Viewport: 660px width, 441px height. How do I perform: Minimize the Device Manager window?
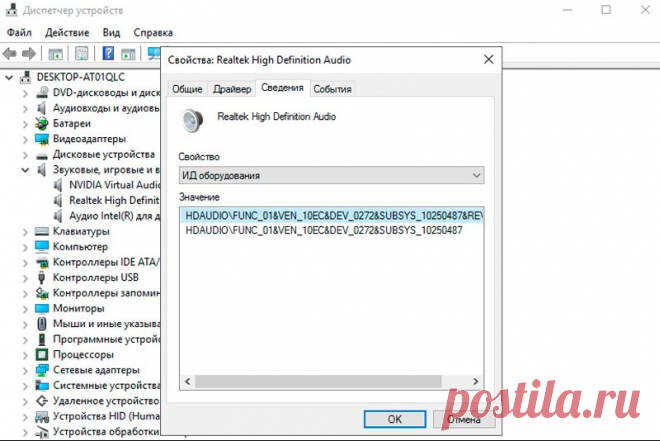pos(567,10)
